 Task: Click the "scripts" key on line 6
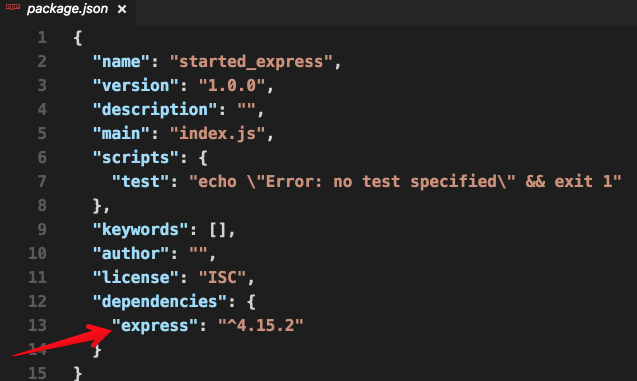point(136,158)
